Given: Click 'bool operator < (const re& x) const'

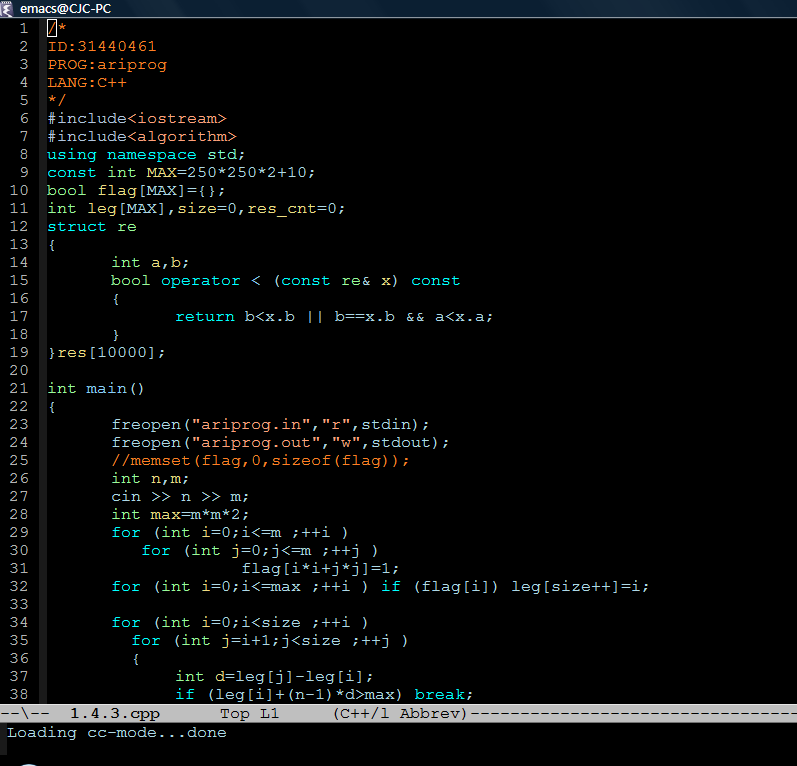Looking at the screenshot, I should pos(286,281).
